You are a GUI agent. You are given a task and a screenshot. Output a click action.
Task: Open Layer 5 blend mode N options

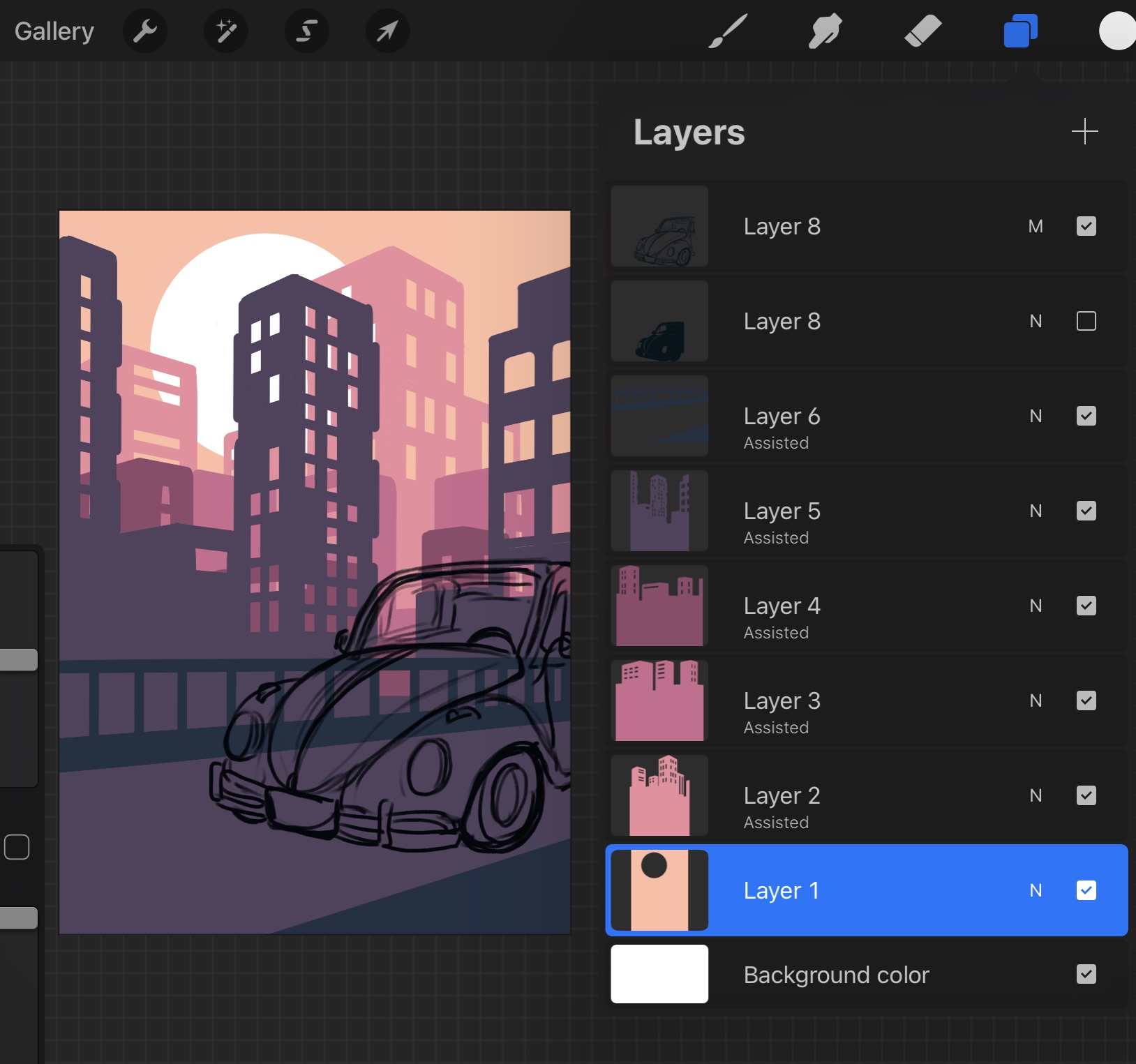click(1036, 511)
